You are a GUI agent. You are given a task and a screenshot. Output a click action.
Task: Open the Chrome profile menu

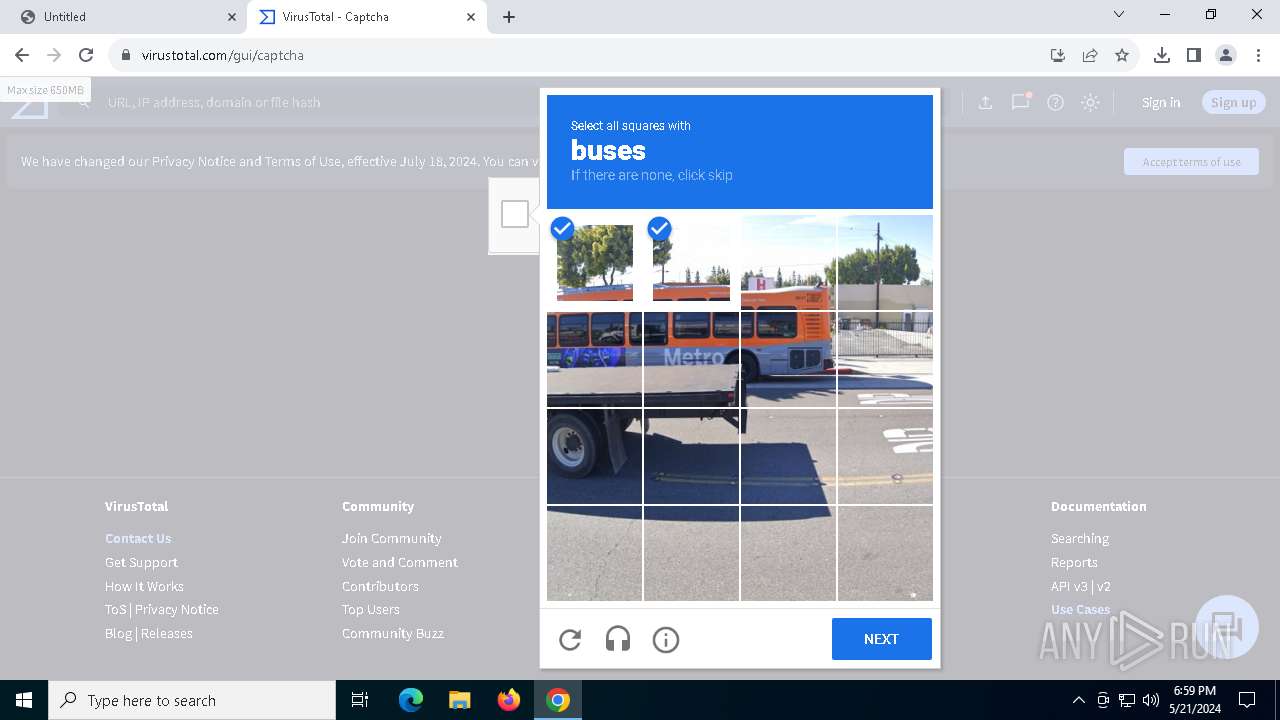[1226, 55]
